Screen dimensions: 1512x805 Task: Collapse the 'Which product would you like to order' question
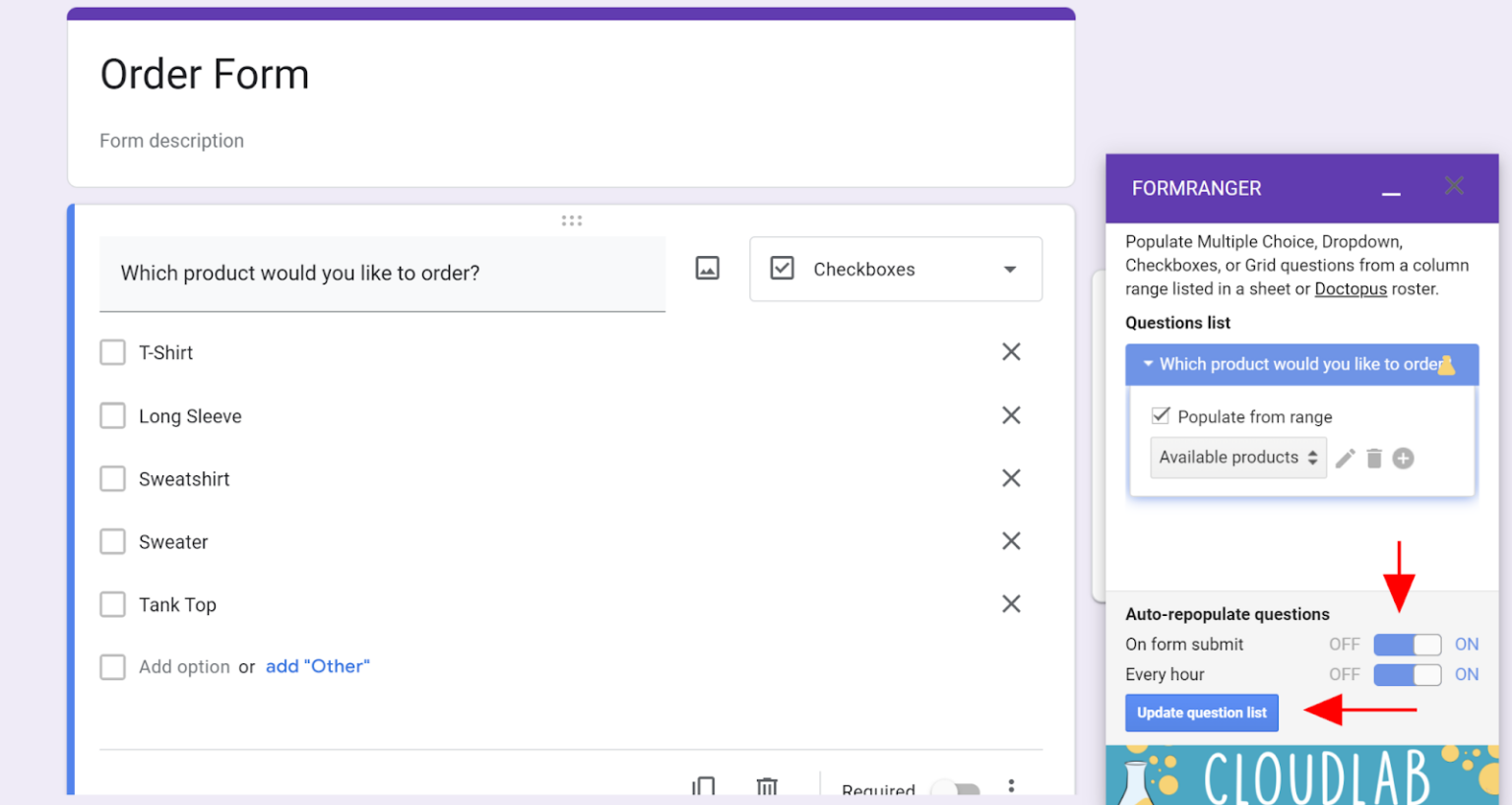pos(1147,364)
